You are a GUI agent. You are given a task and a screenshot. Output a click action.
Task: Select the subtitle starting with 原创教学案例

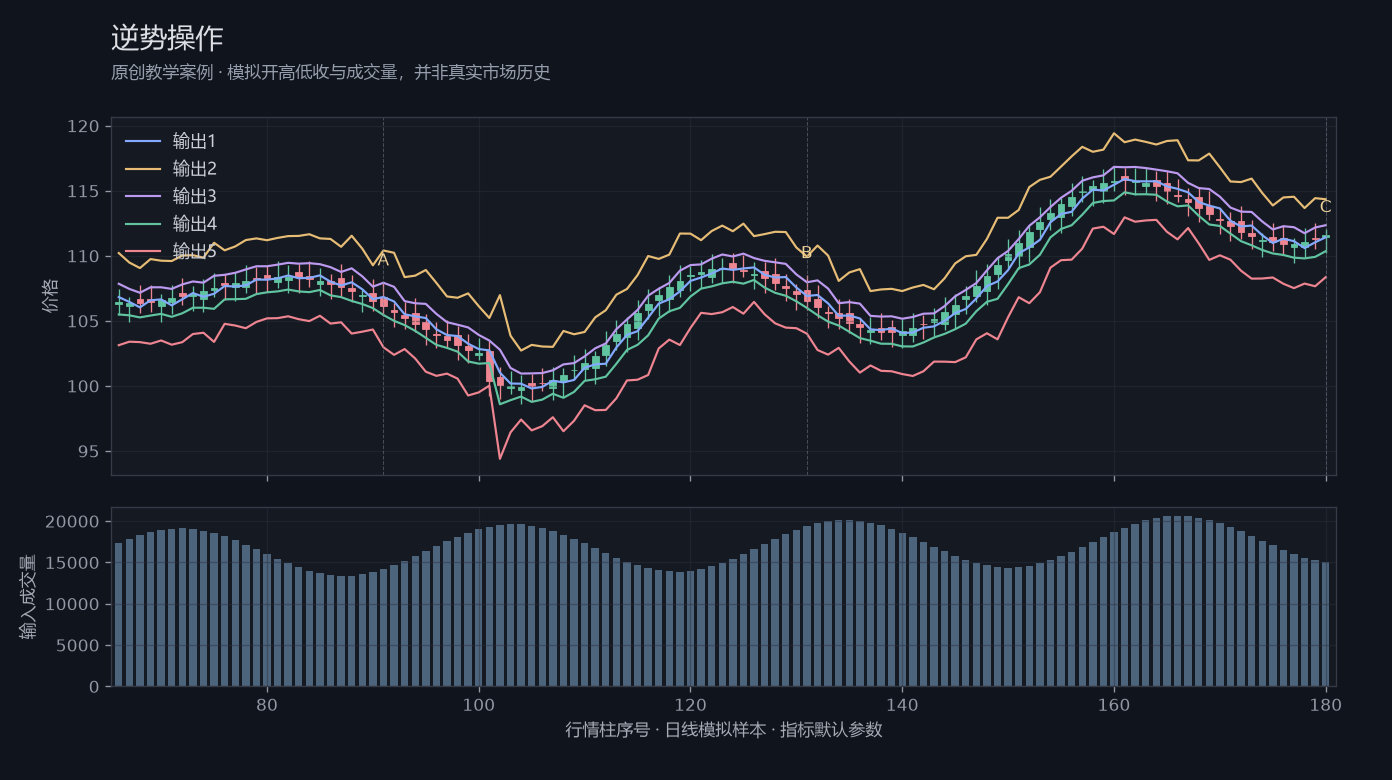click(331, 73)
